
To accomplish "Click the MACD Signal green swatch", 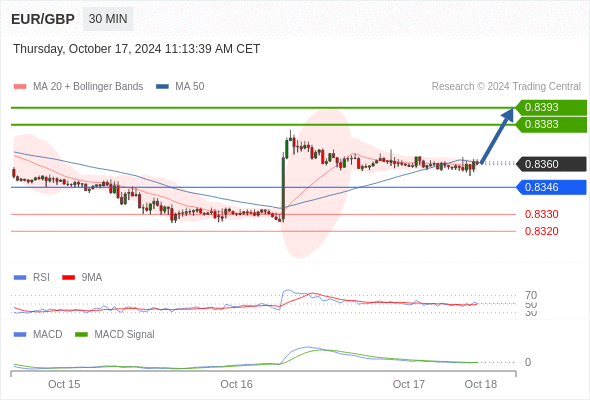I will (81, 335).
